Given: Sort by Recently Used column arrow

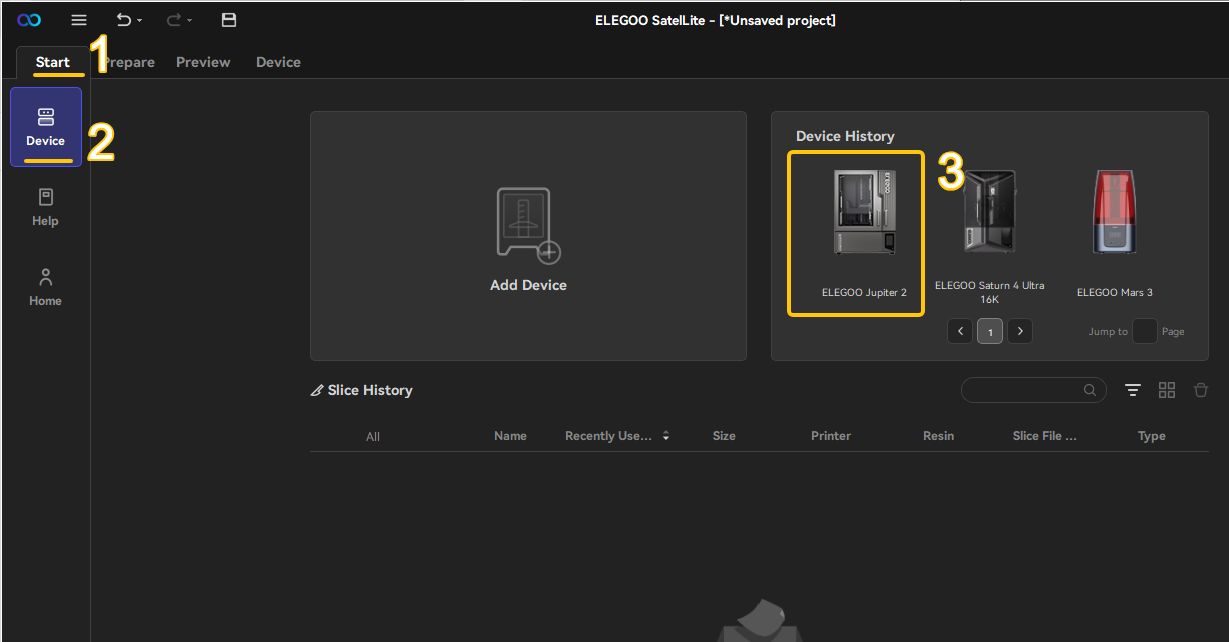Looking at the screenshot, I should point(666,436).
